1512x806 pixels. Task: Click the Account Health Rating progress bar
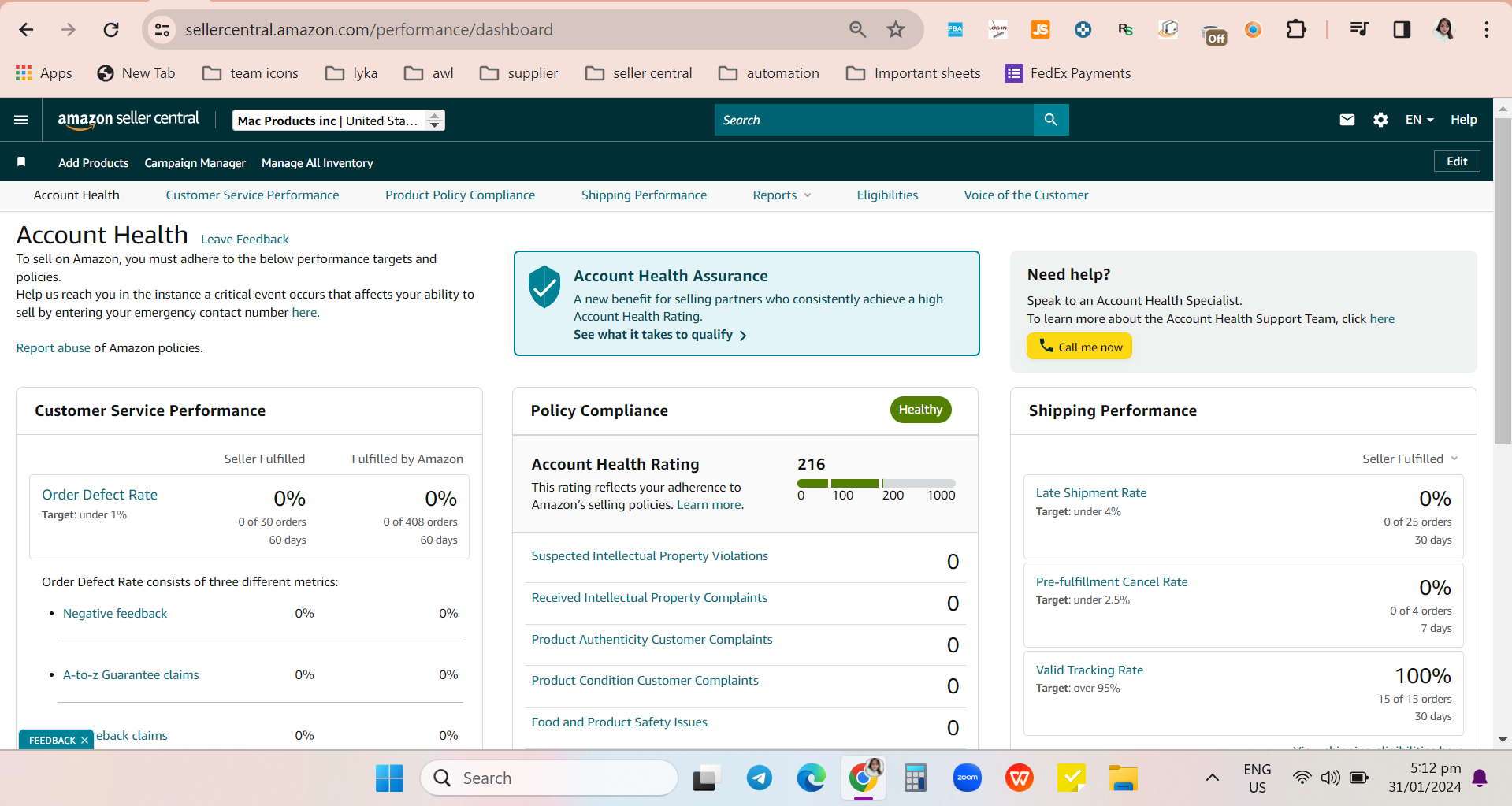(x=876, y=483)
